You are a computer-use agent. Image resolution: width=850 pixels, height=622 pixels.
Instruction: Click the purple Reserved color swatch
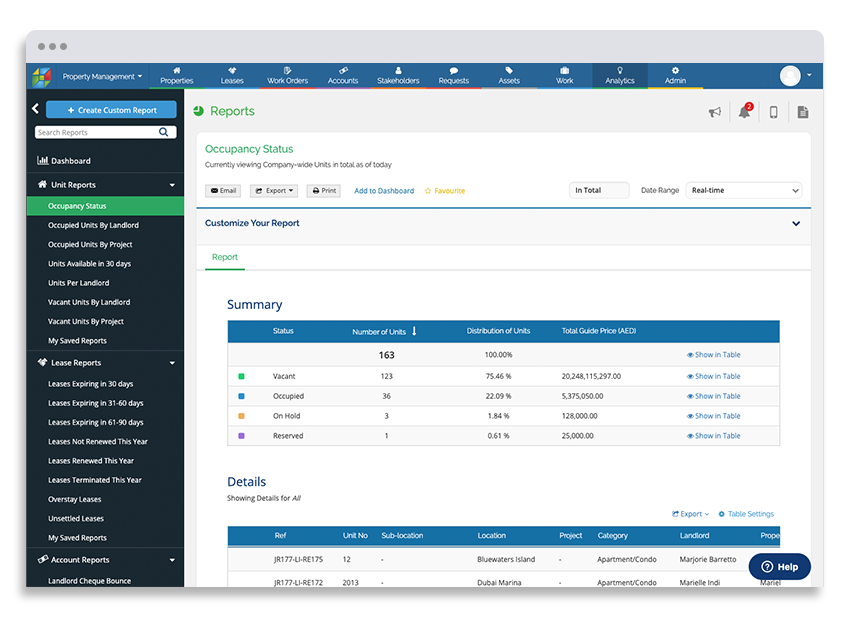(242, 435)
